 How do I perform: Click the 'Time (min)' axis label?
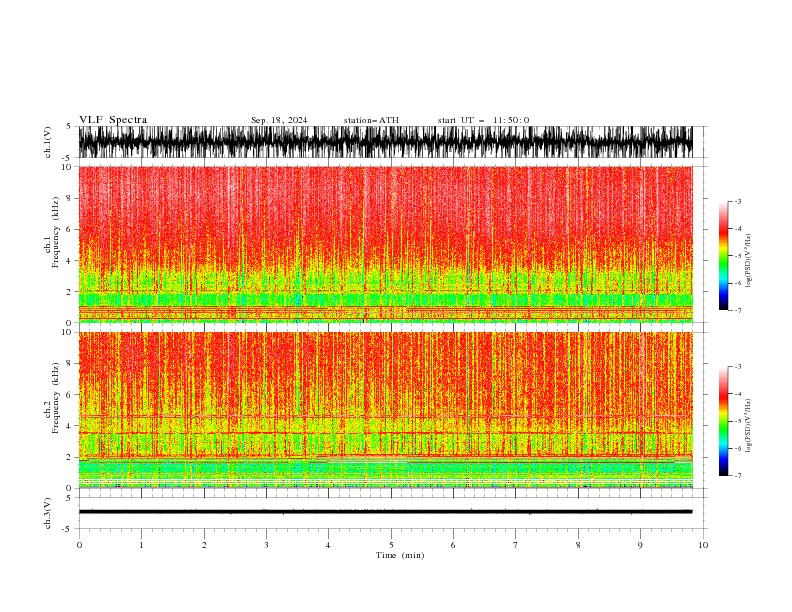click(x=400, y=555)
